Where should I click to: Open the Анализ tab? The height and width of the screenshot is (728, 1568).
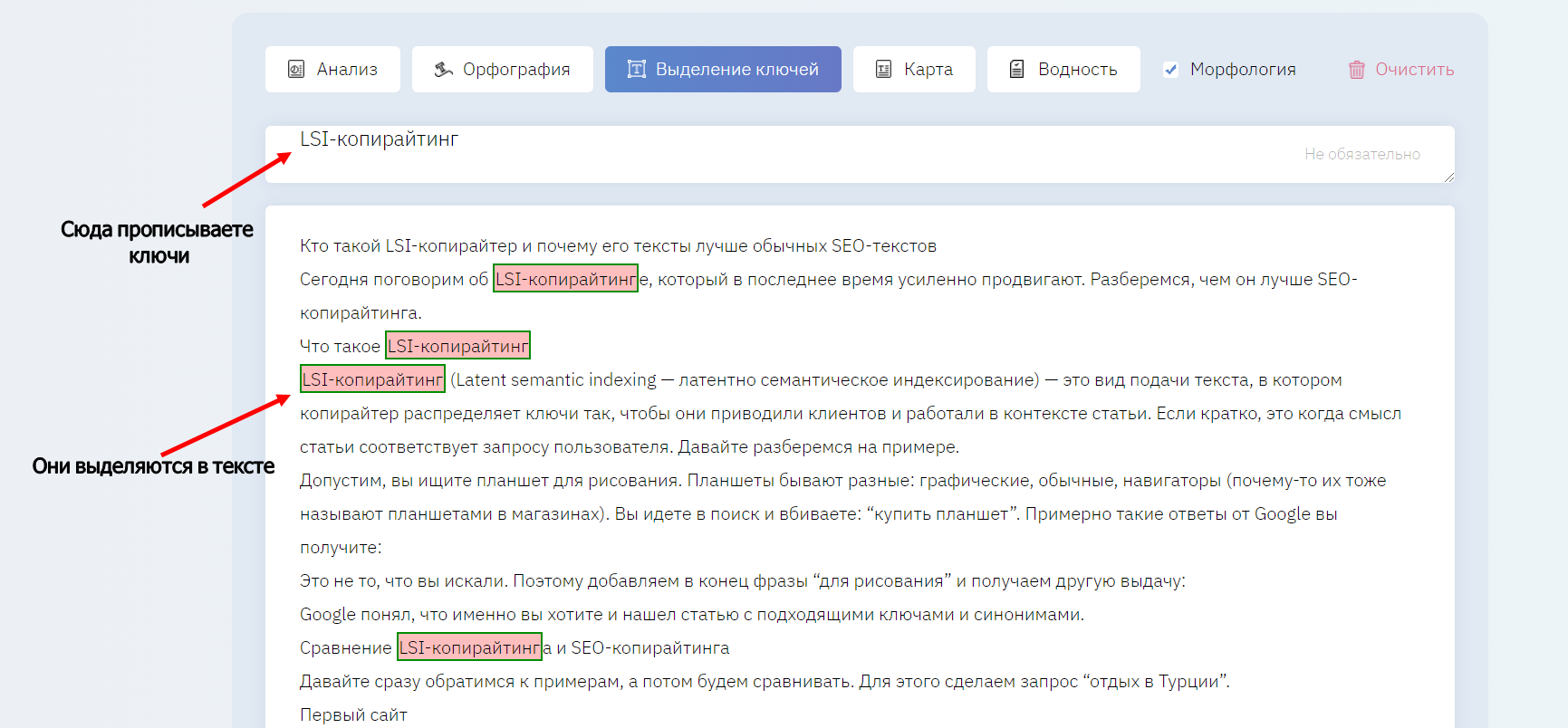[332, 69]
